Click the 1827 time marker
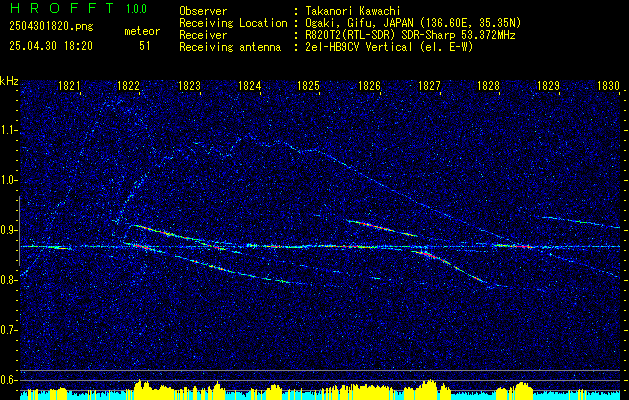The height and width of the screenshot is (400, 629). point(429,85)
